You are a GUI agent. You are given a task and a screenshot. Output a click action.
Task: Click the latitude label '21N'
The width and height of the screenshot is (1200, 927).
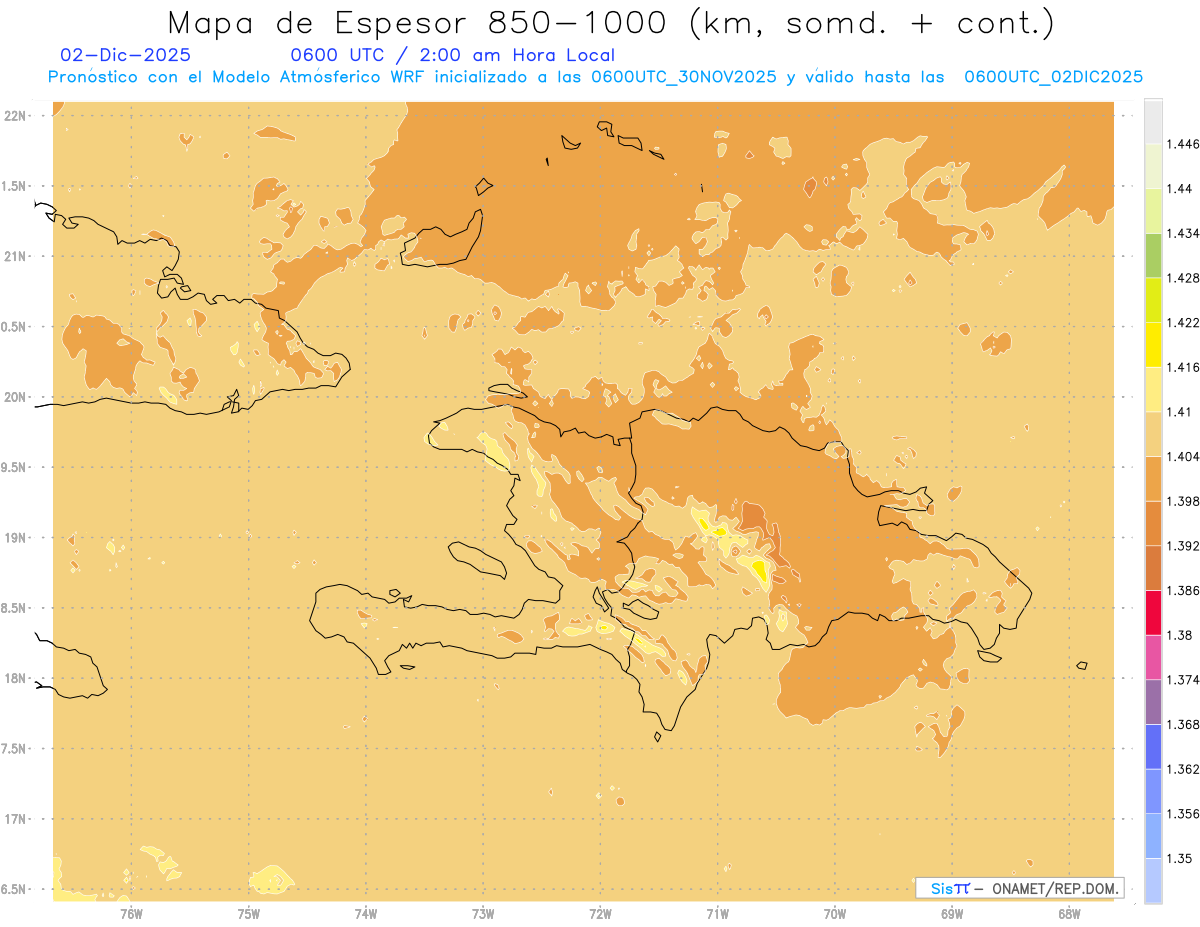coord(15,257)
